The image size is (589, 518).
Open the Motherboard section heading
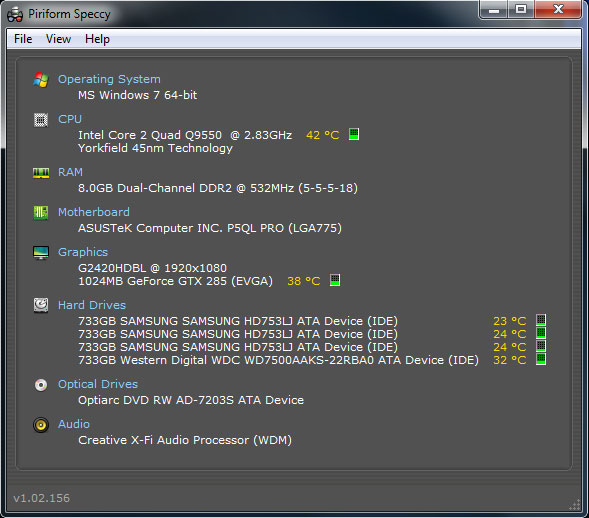pyautogui.click(x=94, y=212)
